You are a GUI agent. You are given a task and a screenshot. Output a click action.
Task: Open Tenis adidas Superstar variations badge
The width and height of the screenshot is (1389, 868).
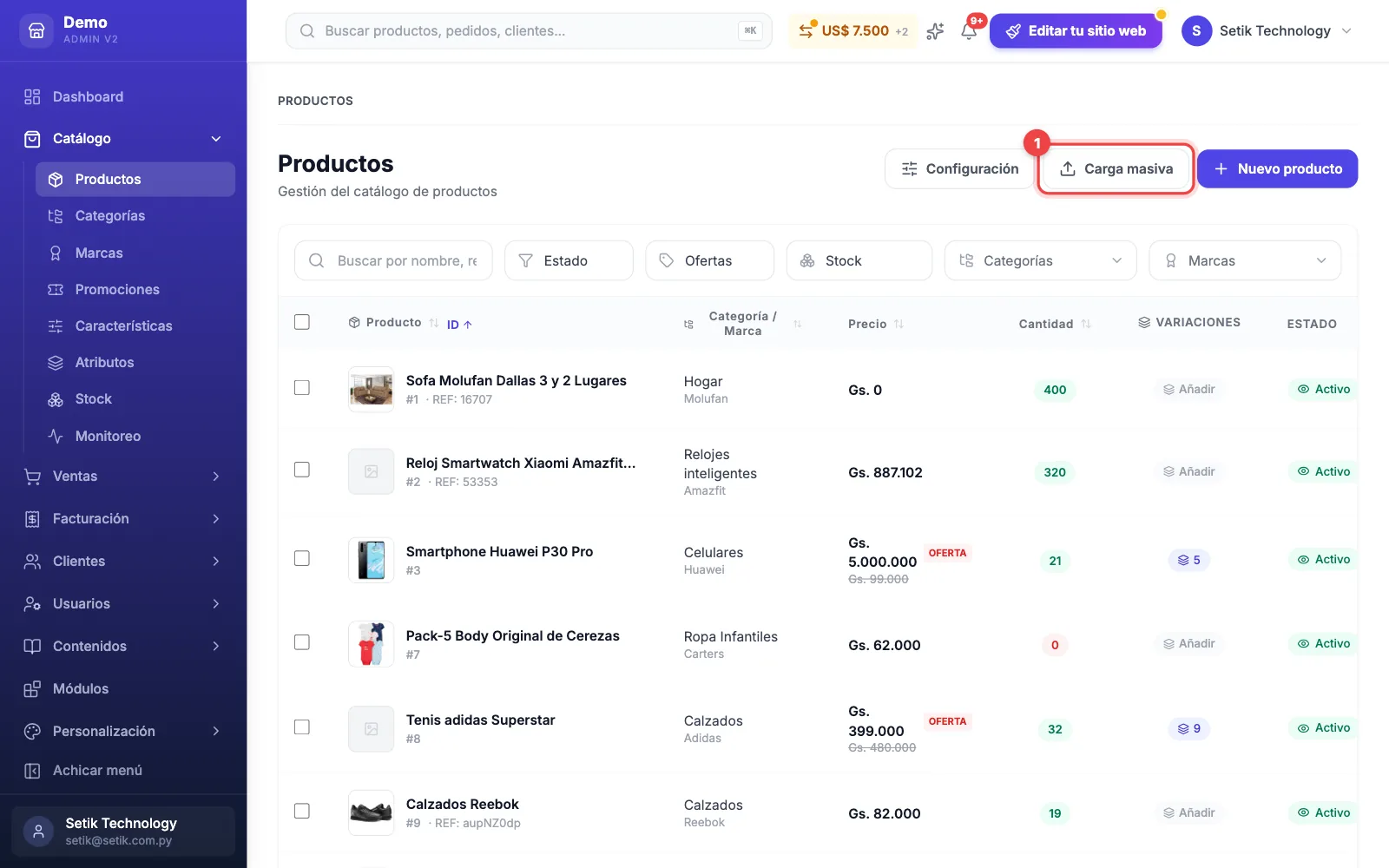click(x=1188, y=728)
